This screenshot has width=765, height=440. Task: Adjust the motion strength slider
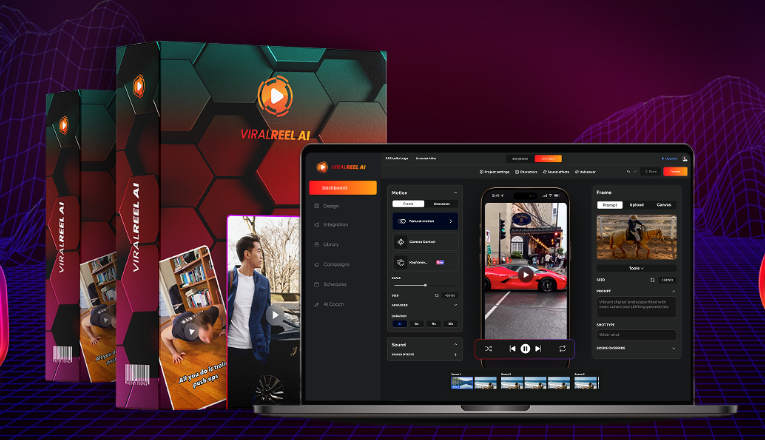(x=424, y=285)
